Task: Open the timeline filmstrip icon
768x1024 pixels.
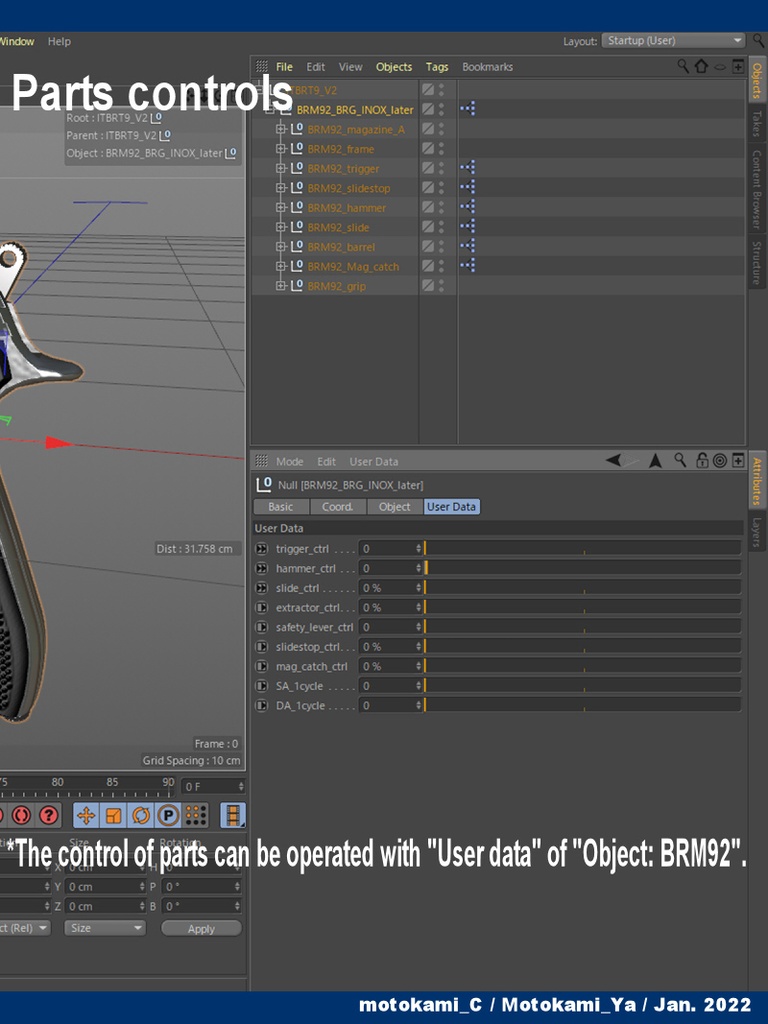Action: pos(232,815)
